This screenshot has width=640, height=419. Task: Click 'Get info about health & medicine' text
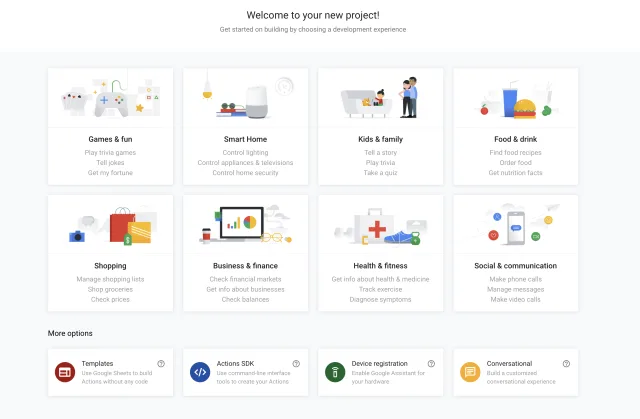click(x=380, y=279)
